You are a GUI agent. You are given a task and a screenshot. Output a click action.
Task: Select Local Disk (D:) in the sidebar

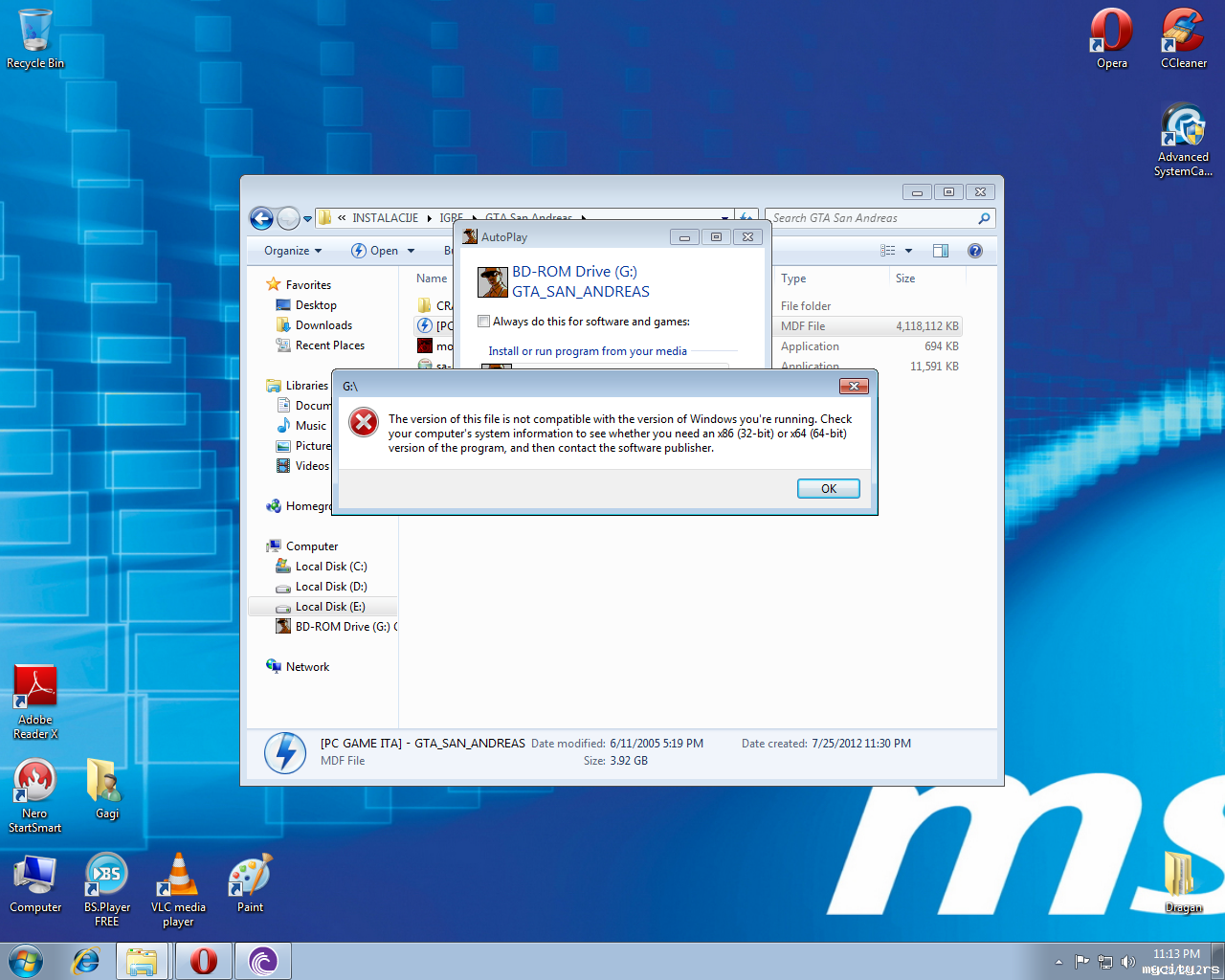[x=331, y=587]
